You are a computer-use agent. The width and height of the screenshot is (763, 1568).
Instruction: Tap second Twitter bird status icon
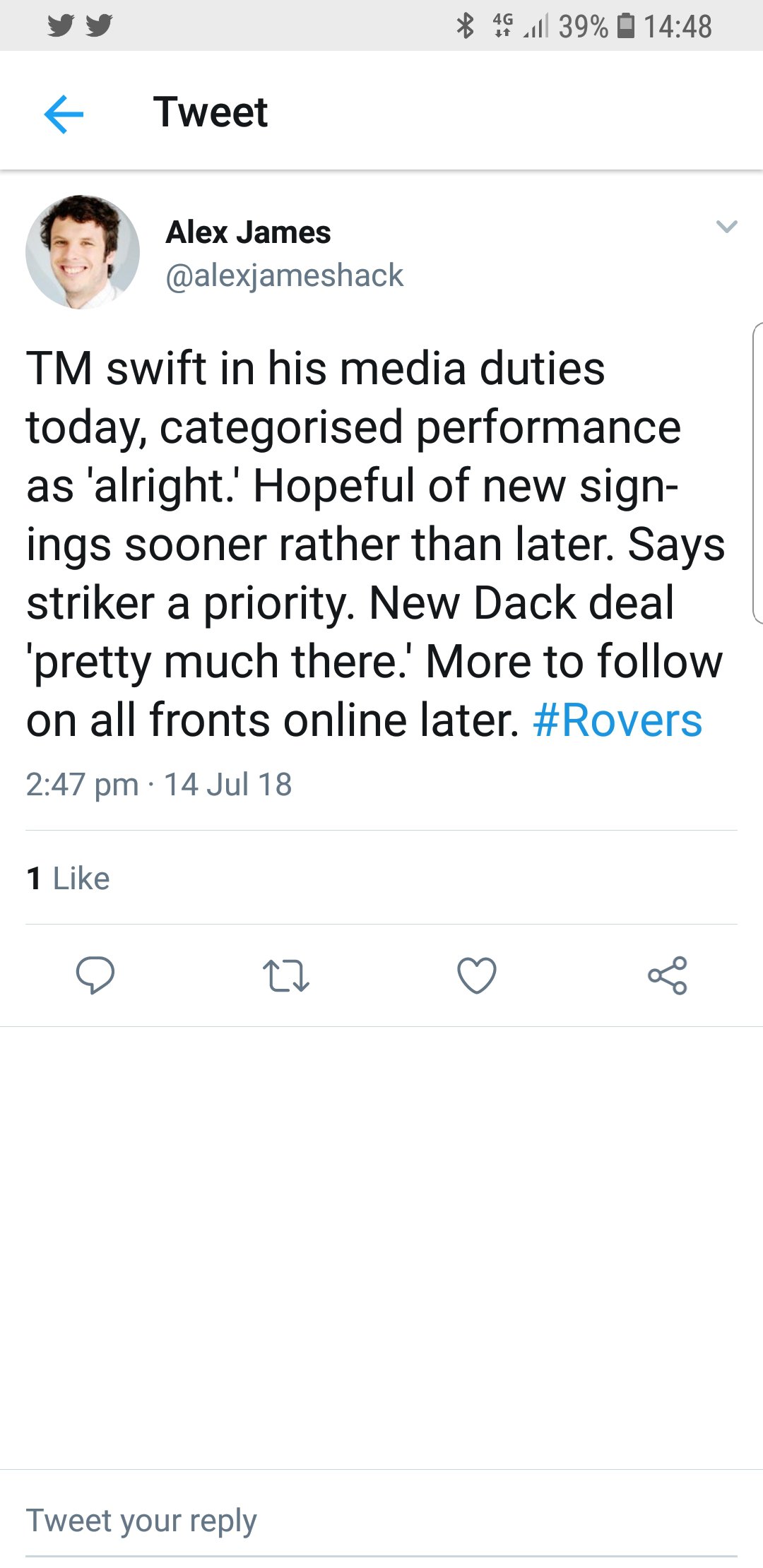point(99,26)
